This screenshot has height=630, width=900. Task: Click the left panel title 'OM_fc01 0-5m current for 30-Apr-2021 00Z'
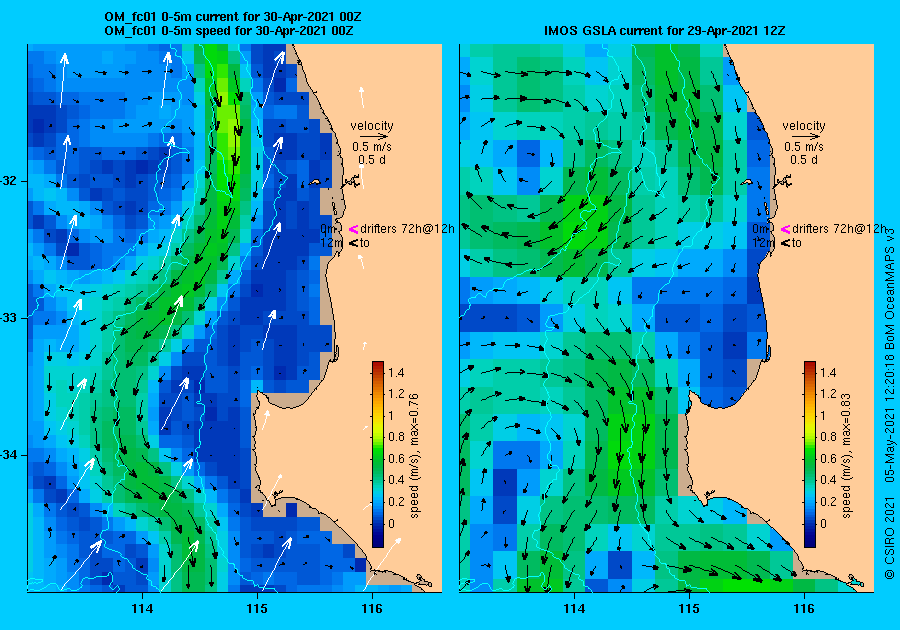click(232, 17)
